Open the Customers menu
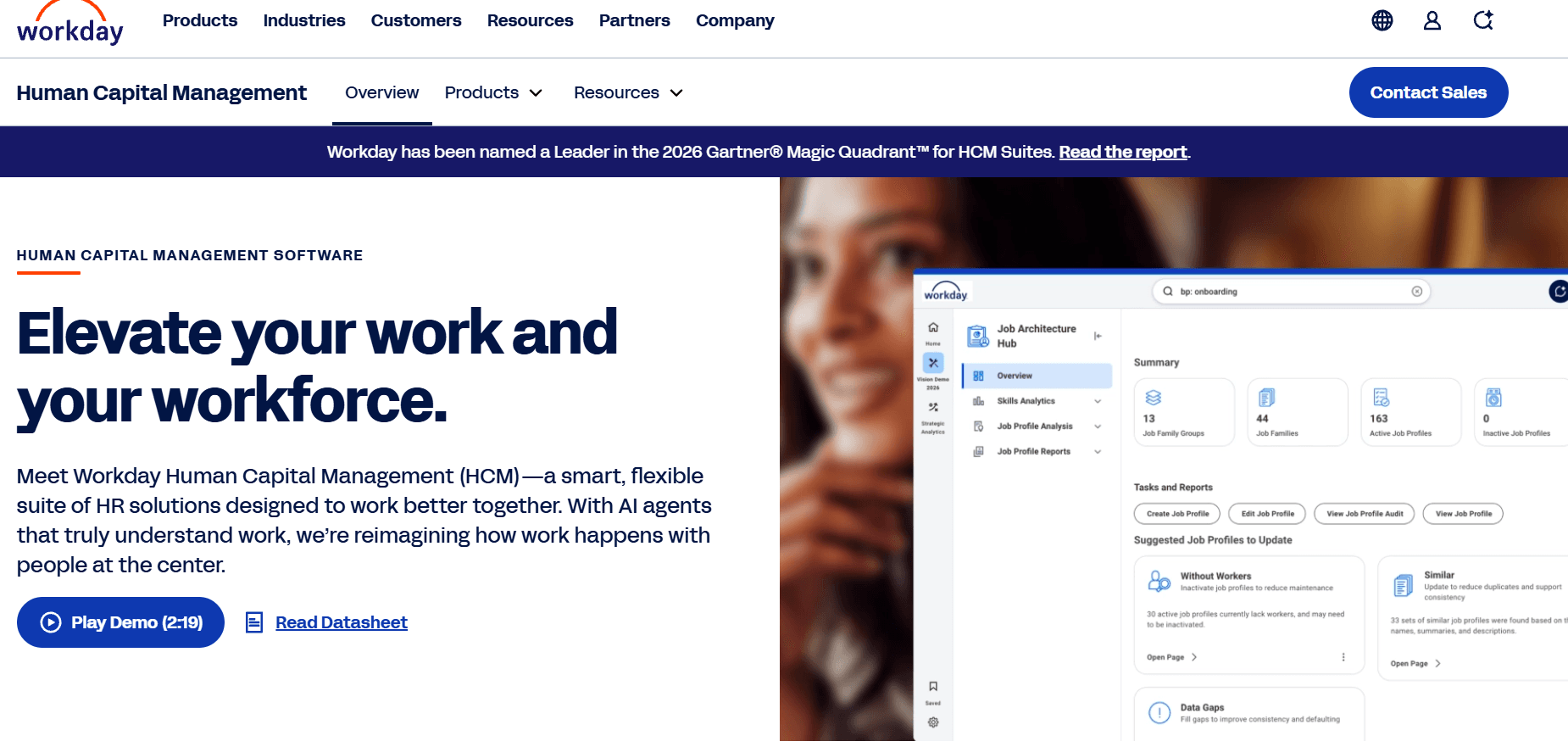This screenshot has width=1568, height=747. [x=416, y=20]
